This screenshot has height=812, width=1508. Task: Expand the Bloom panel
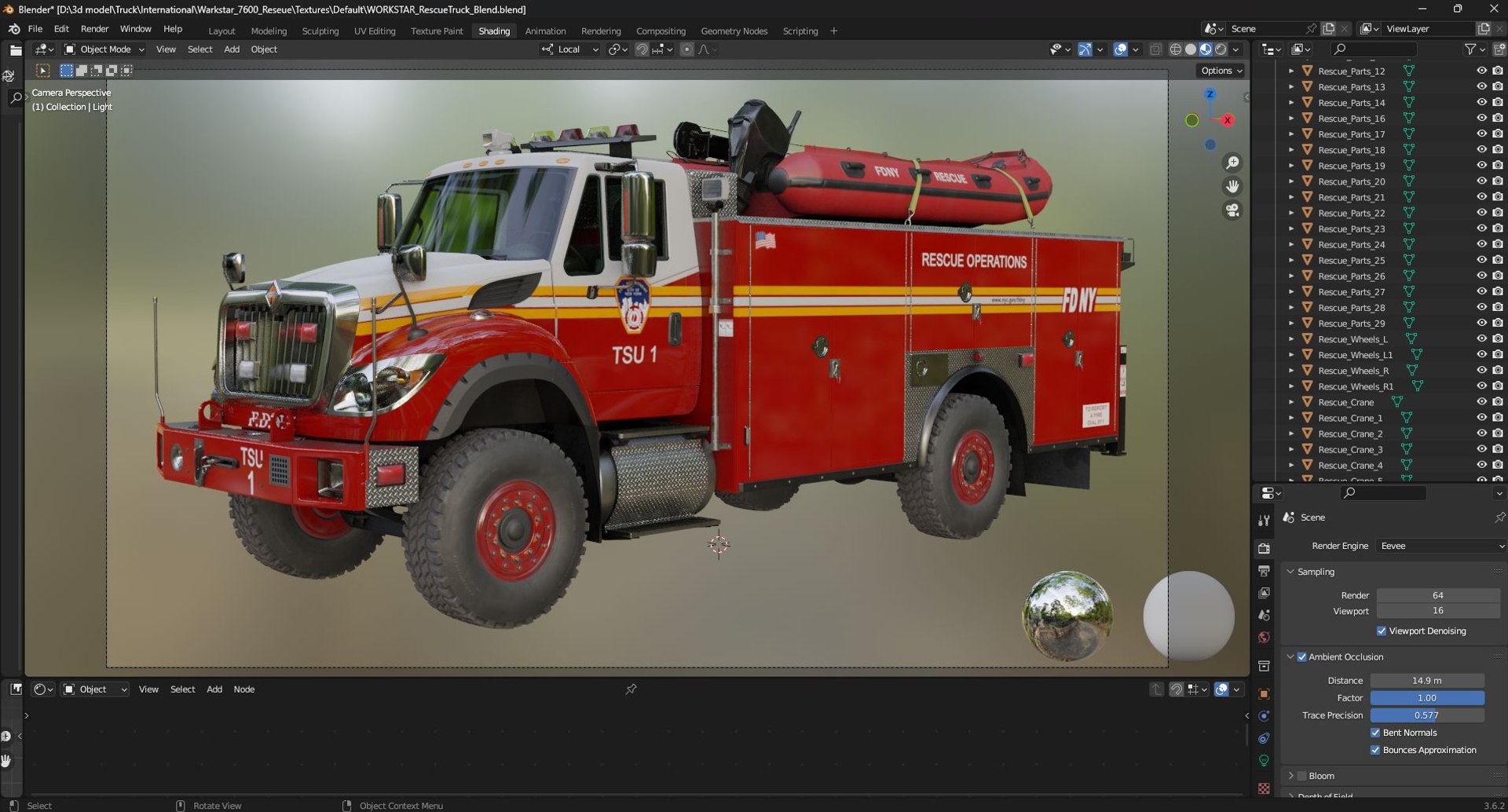pos(1290,776)
